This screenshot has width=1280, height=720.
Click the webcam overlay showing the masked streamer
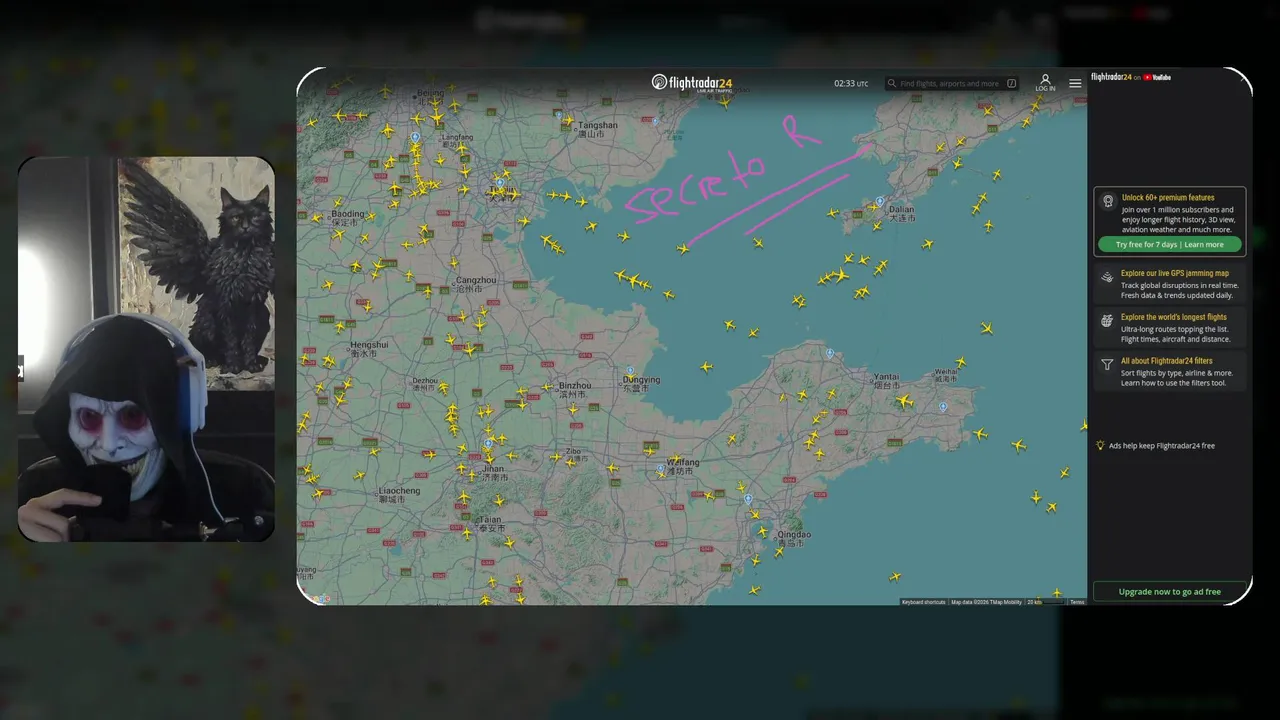point(146,349)
